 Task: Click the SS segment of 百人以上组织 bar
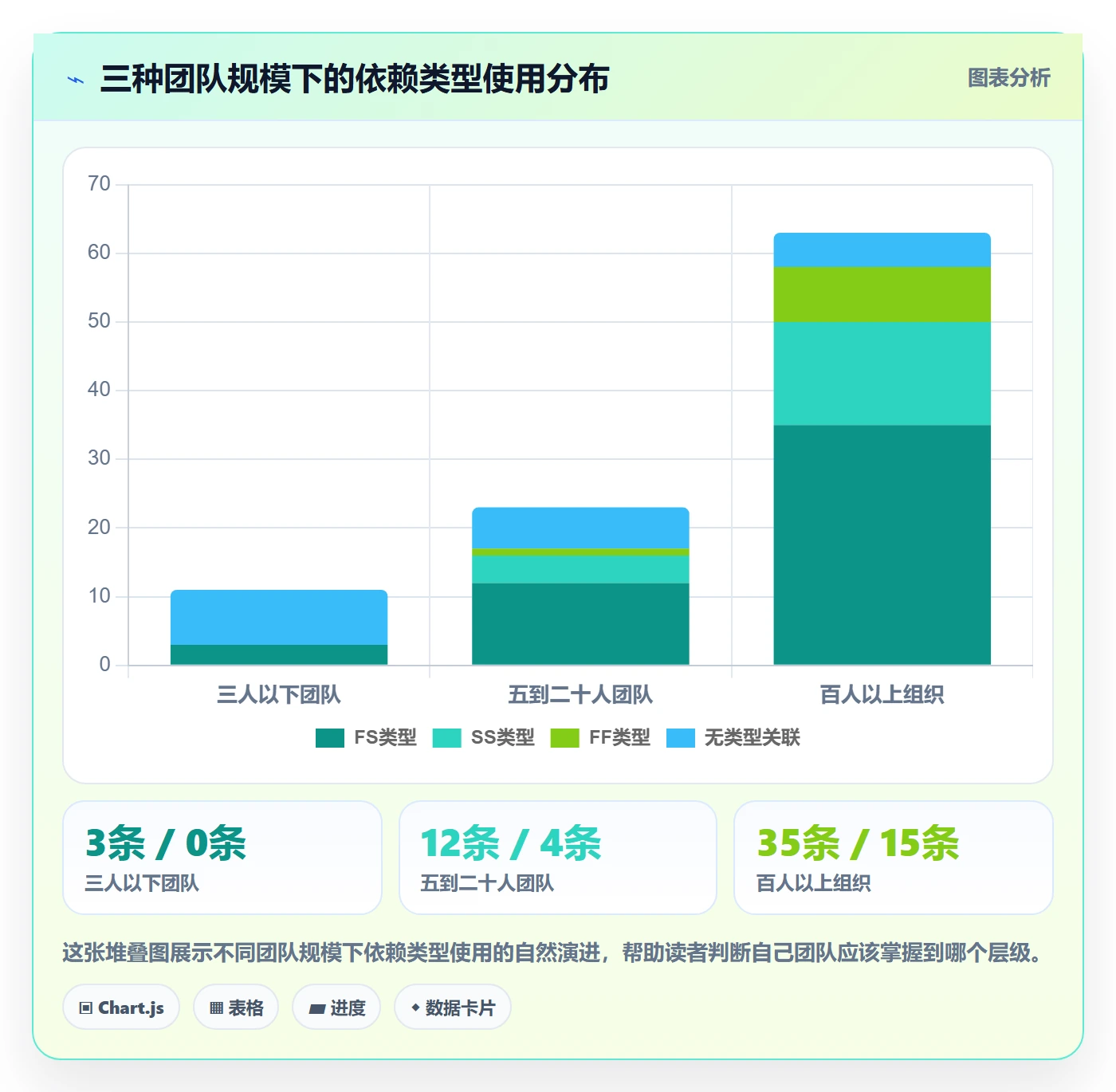tap(882, 374)
